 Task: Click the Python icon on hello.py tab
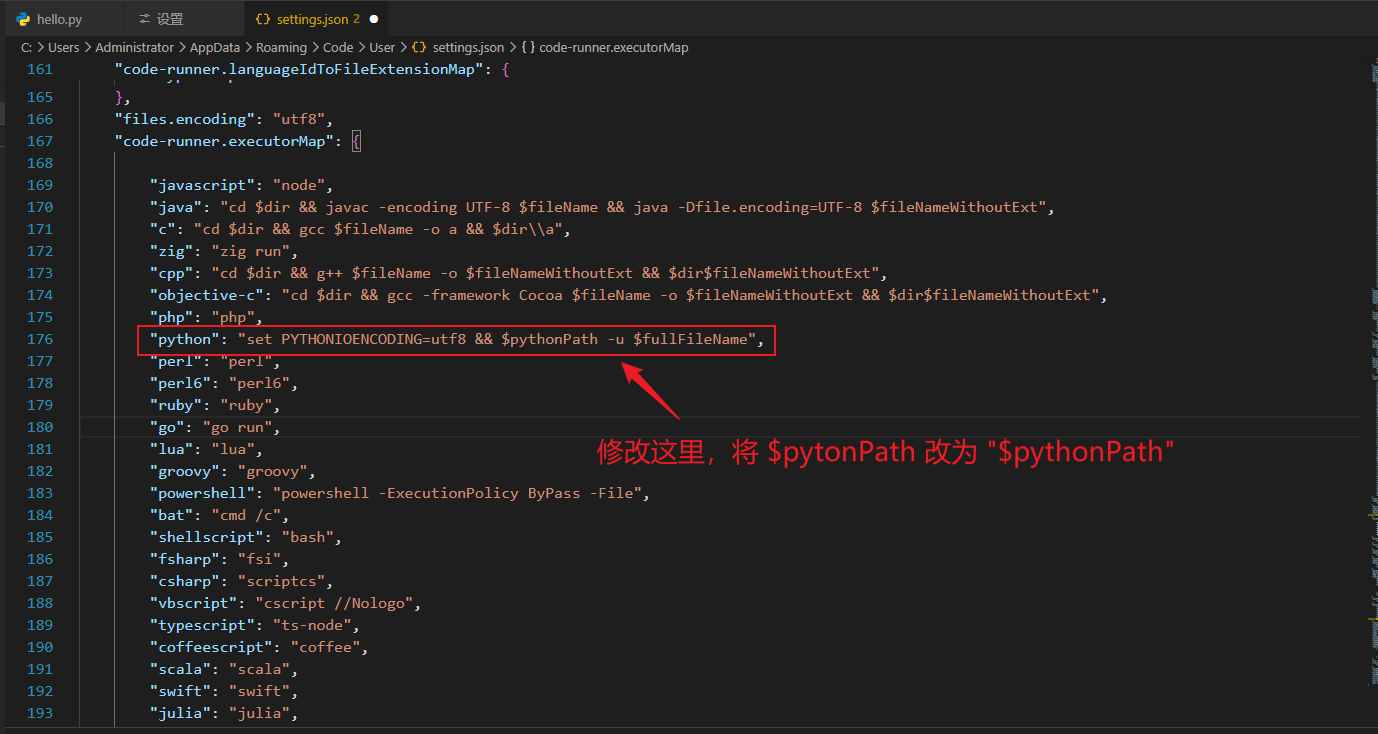pyautogui.click(x=22, y=19)
